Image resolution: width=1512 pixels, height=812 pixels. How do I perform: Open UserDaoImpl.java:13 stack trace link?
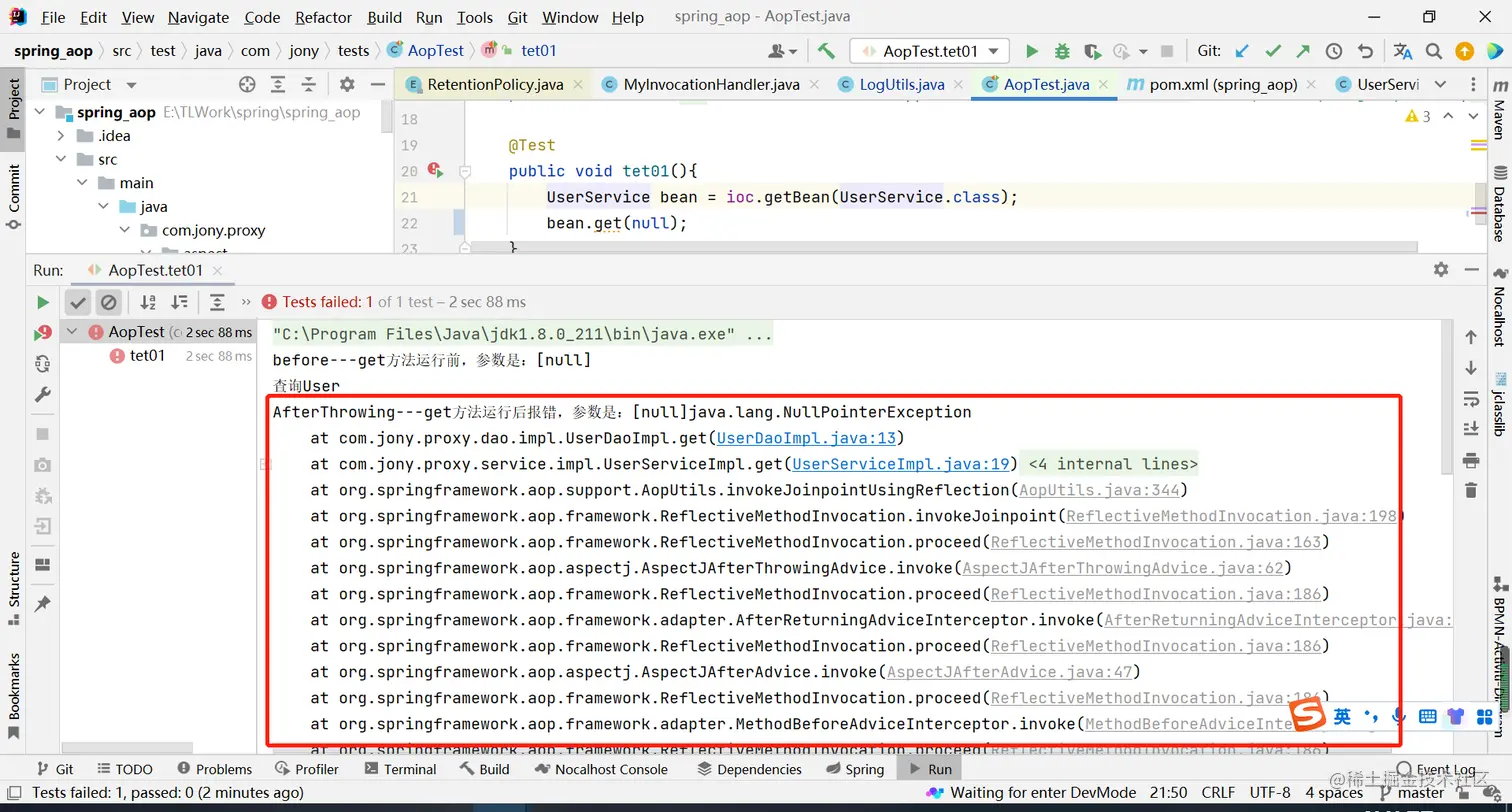(x=807, y=438)
